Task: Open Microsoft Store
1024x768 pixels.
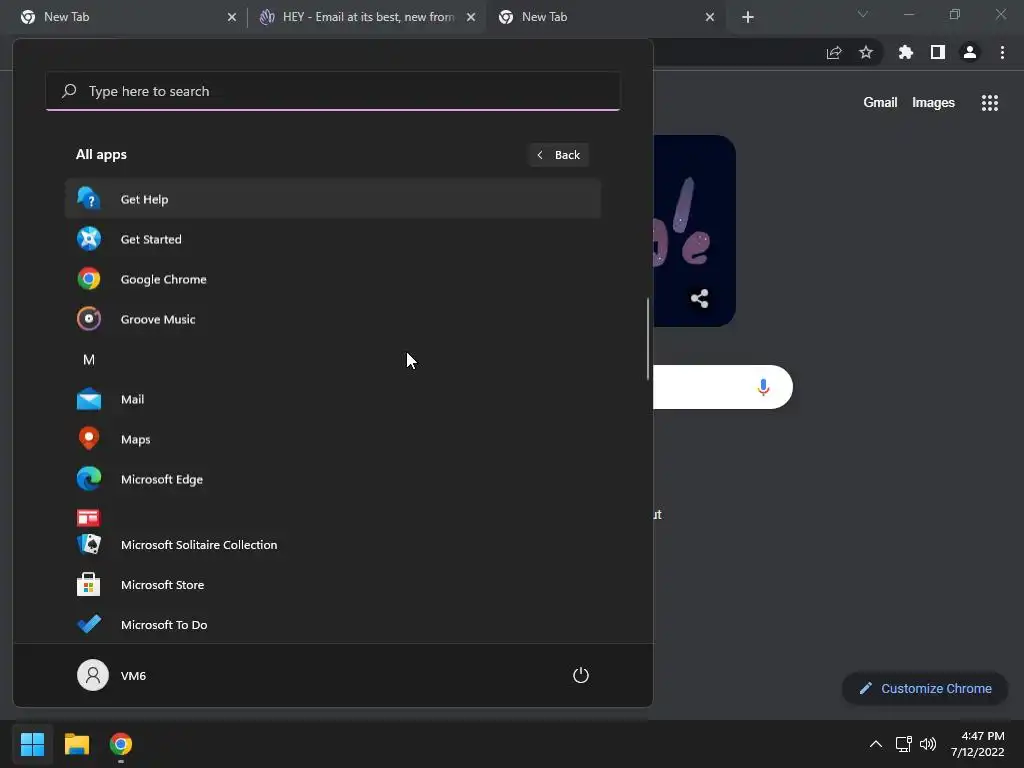Action: pyautogui.click(x=332, y=584)
